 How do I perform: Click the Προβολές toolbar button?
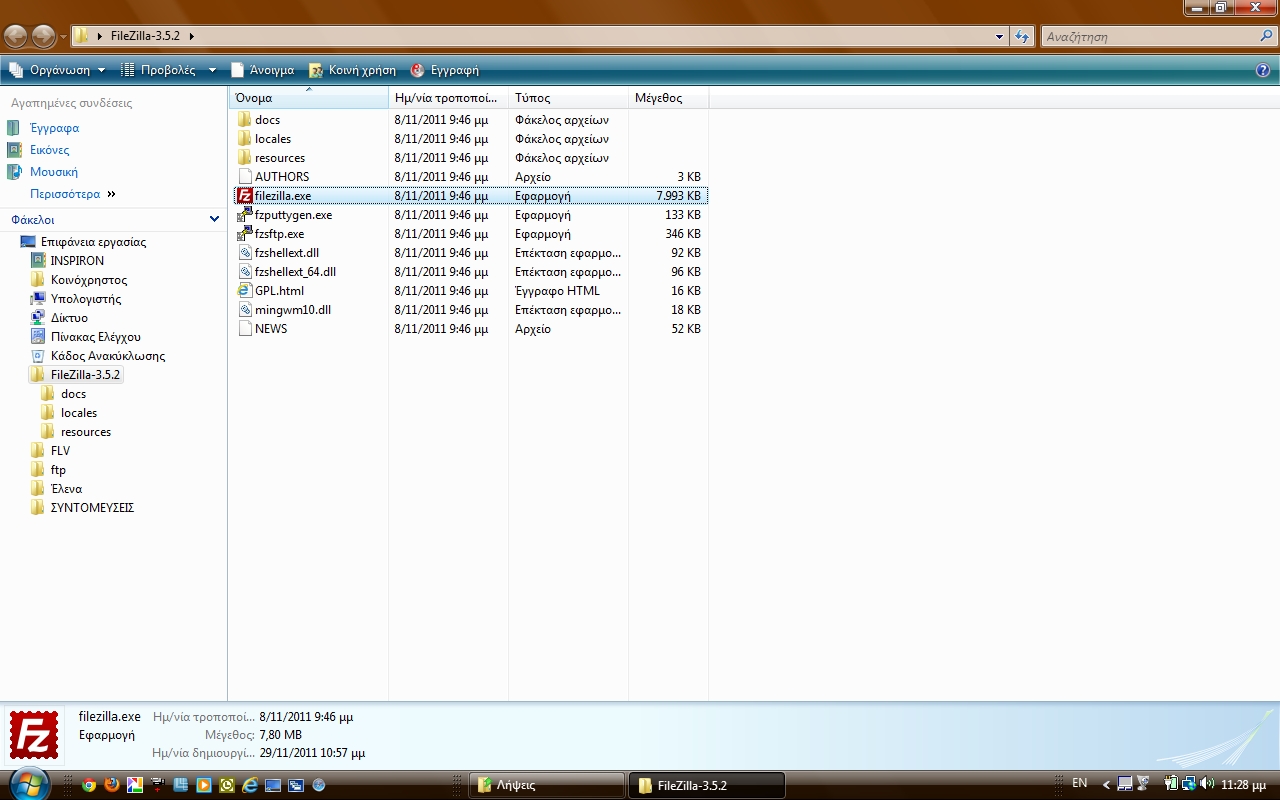coord(159,70)
